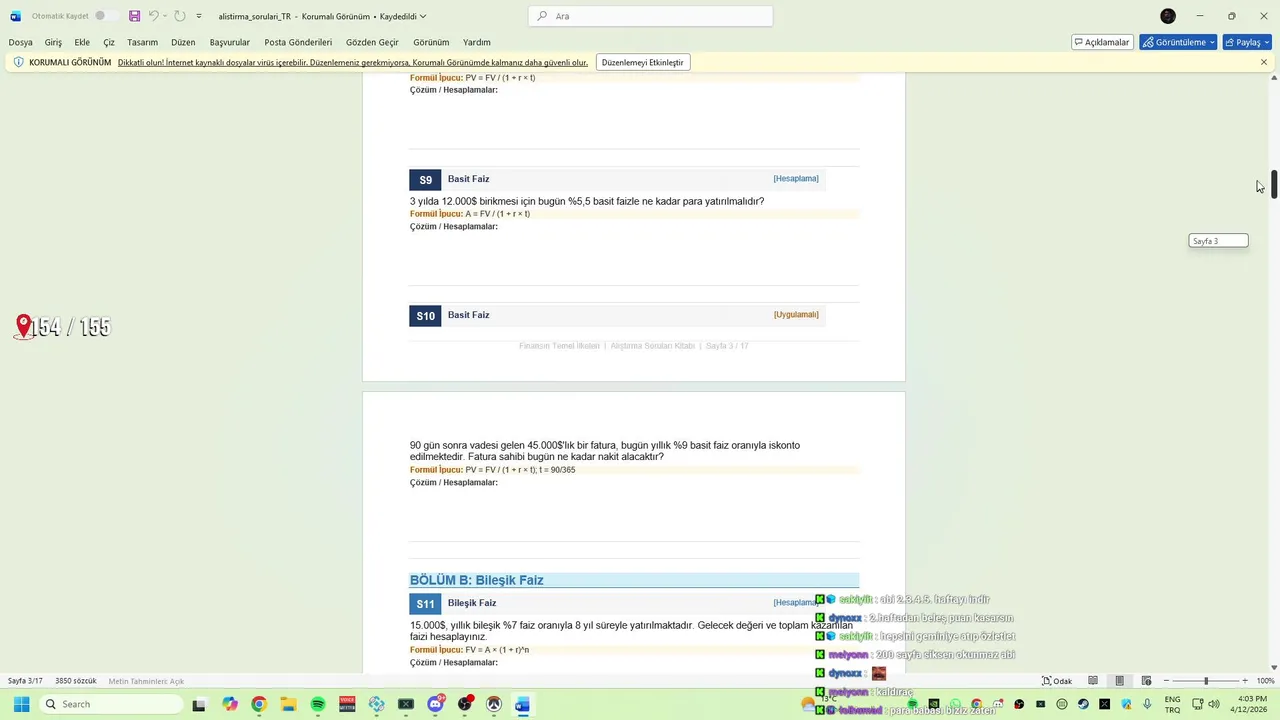This screenshot has height=720, width=1280.
Task: Switch to Read Mode view icon
Action: 1093,681
